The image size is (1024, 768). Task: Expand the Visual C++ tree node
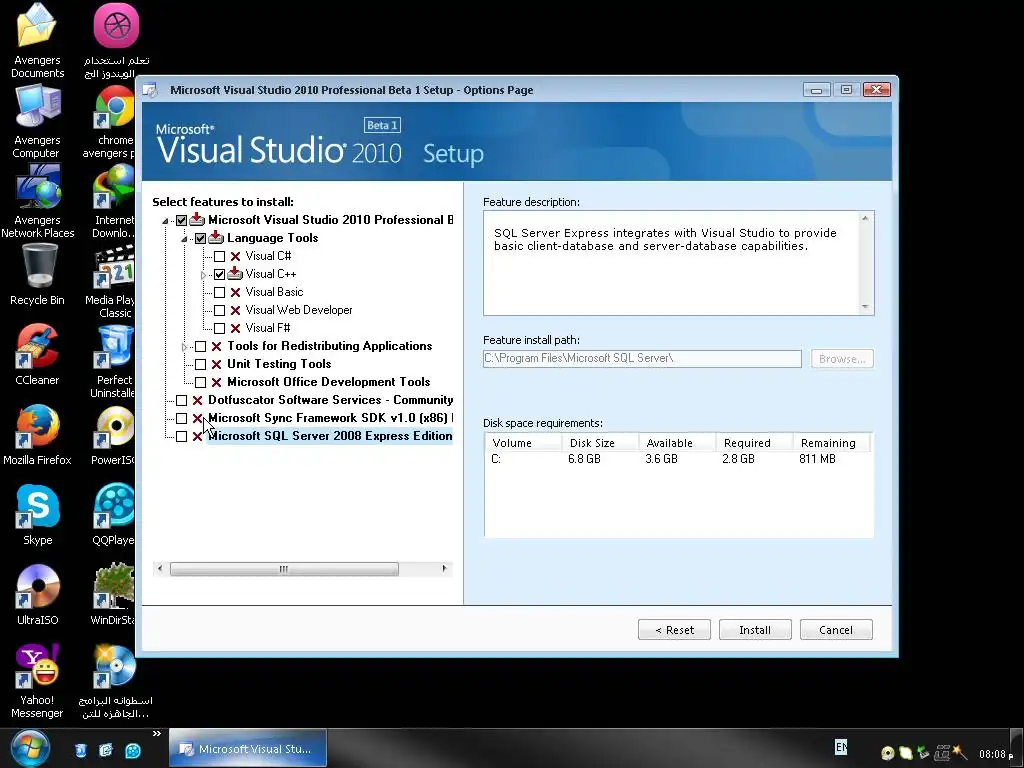(x=203, y=275)
